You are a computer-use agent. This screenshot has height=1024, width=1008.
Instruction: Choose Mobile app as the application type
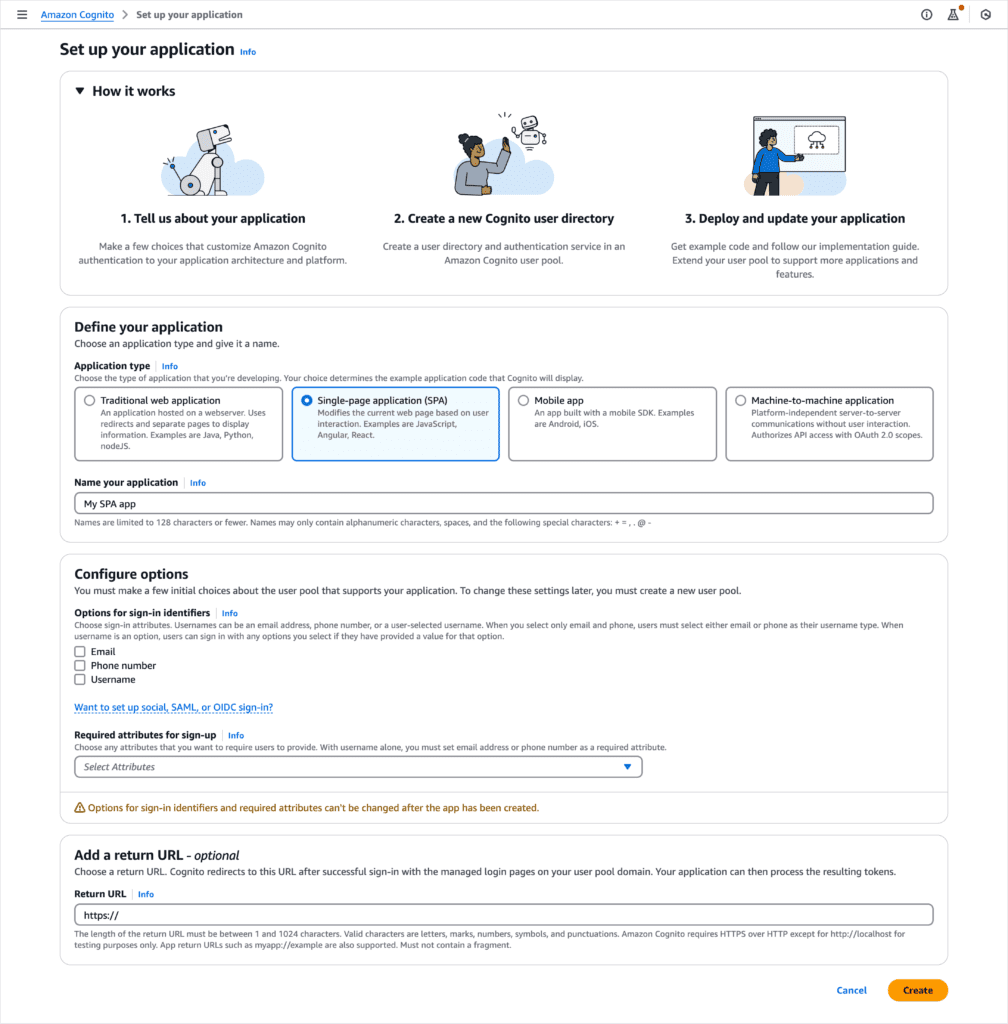click(524, 400)
